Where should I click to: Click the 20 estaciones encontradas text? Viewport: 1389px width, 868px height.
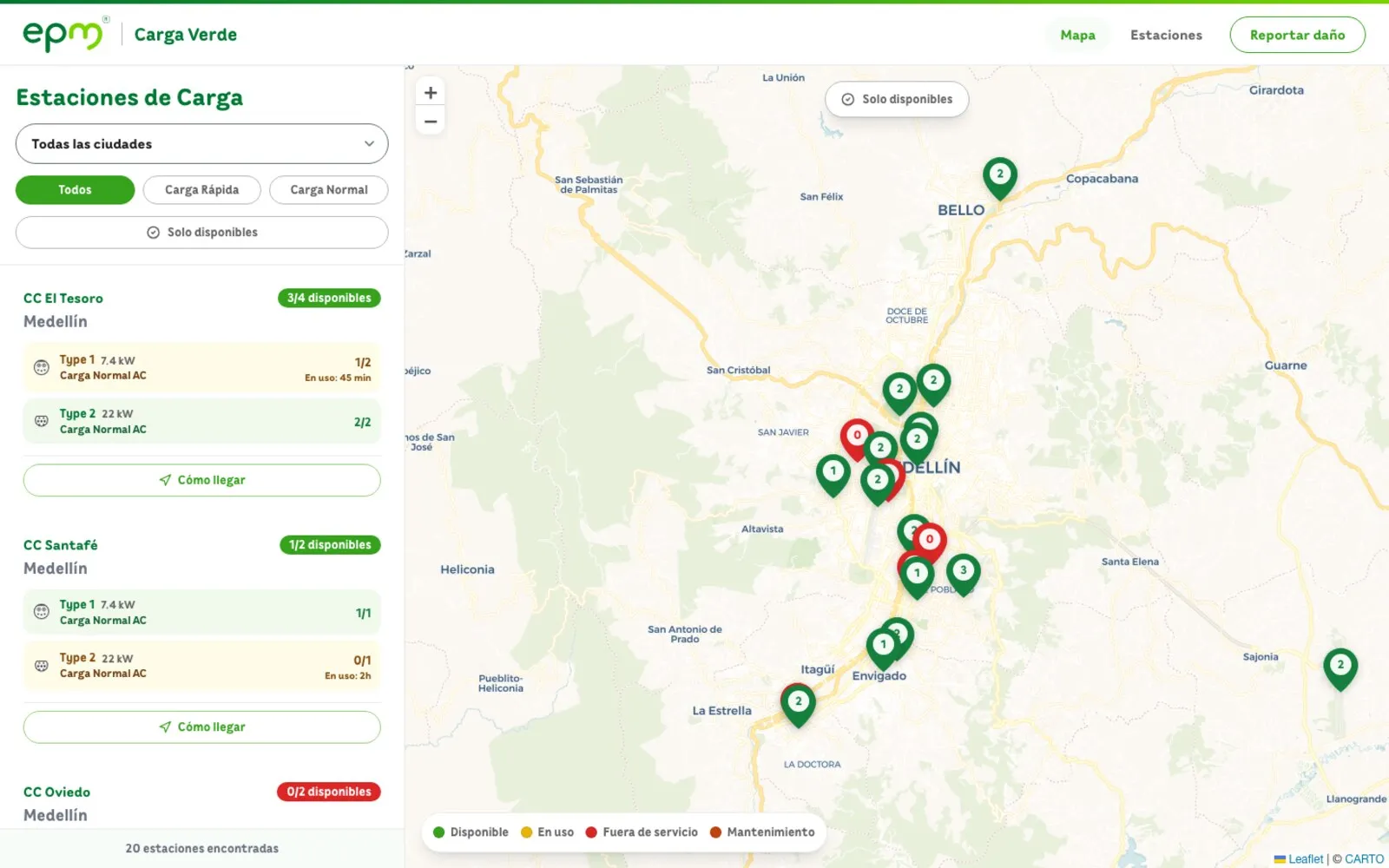(x=201, y=848)
